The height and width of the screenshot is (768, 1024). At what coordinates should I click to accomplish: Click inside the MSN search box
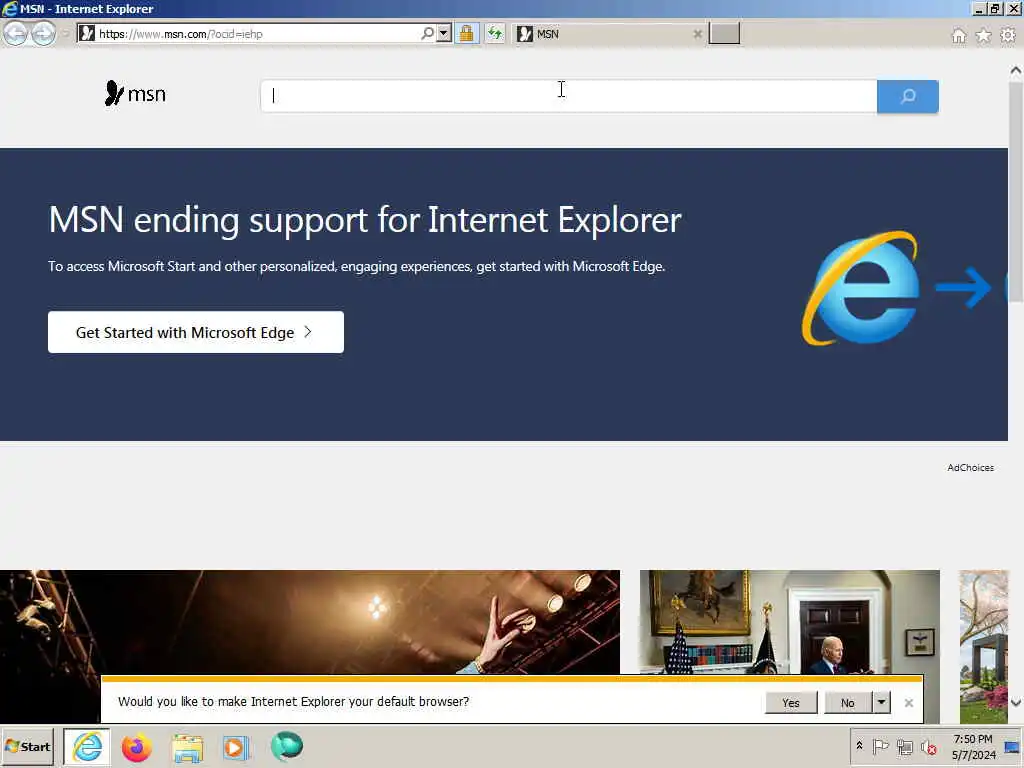point(568,96)
